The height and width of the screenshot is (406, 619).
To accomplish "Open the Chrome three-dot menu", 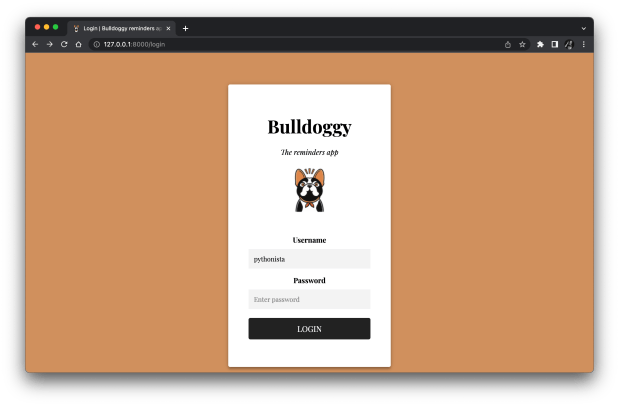I will pyautogui.click(x=583, y=44).
